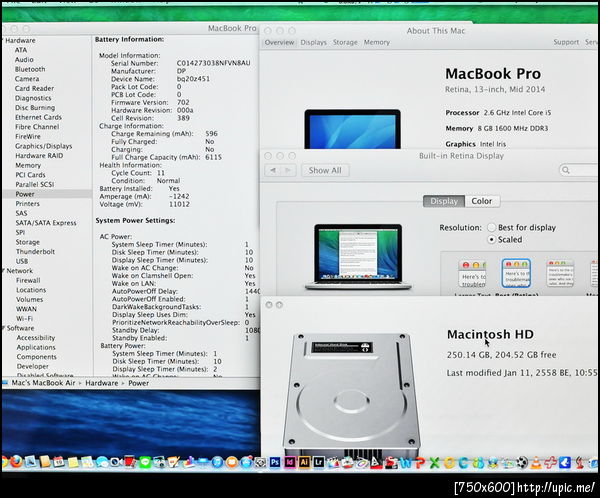Open the orange iBooks icon in Dock
600x498 pixels.
(232, 462)
